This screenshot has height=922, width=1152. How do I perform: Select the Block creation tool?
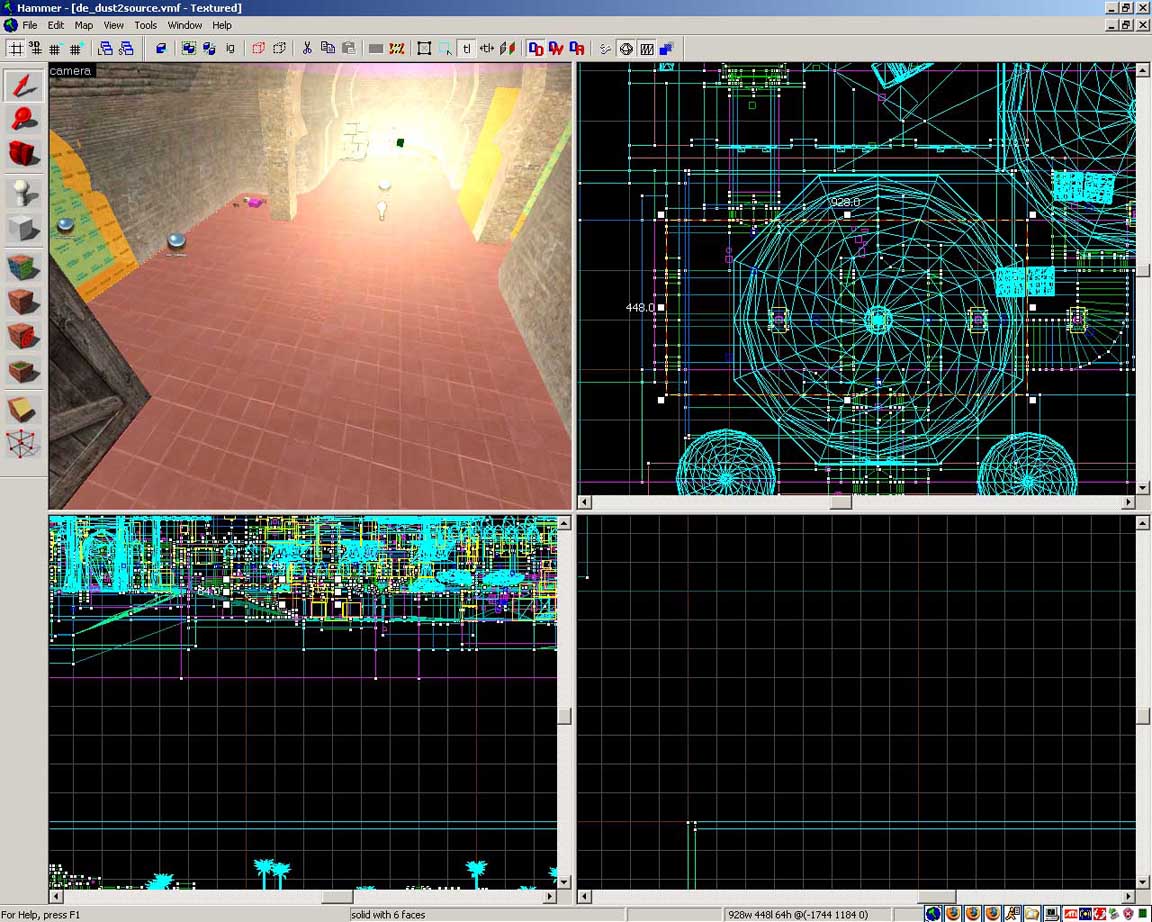coord(24,229)
